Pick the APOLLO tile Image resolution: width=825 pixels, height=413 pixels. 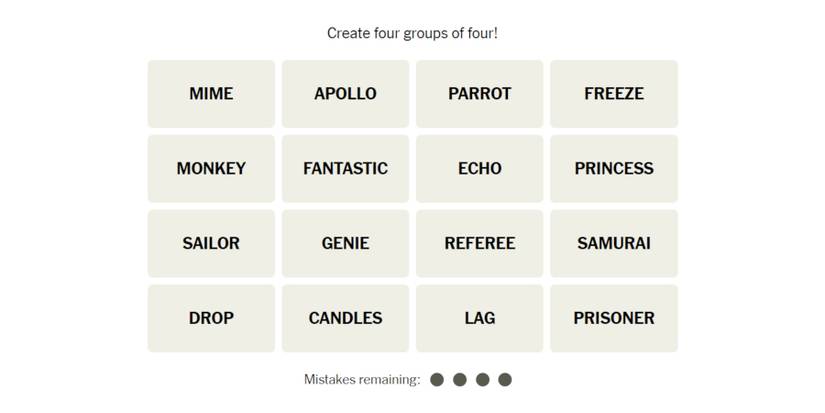coord(345,94)
